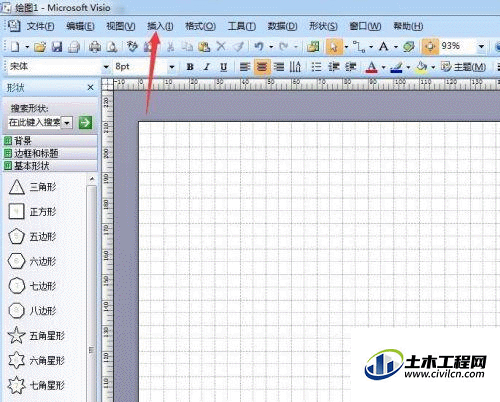Select the Connector tool
500x402 pixels.
[359, 47]
